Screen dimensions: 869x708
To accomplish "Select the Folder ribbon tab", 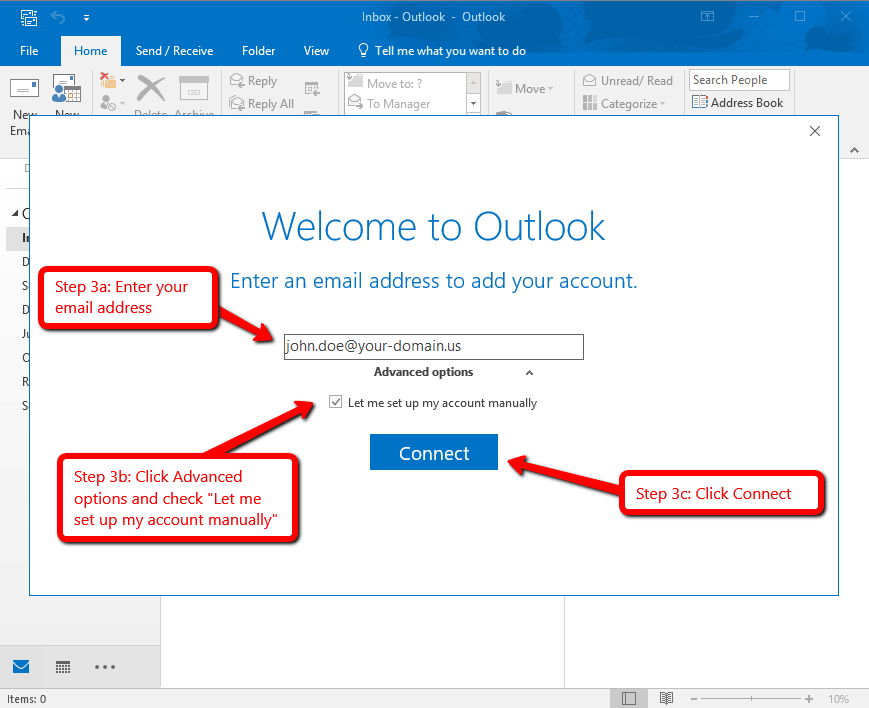I will coord(258,51).
